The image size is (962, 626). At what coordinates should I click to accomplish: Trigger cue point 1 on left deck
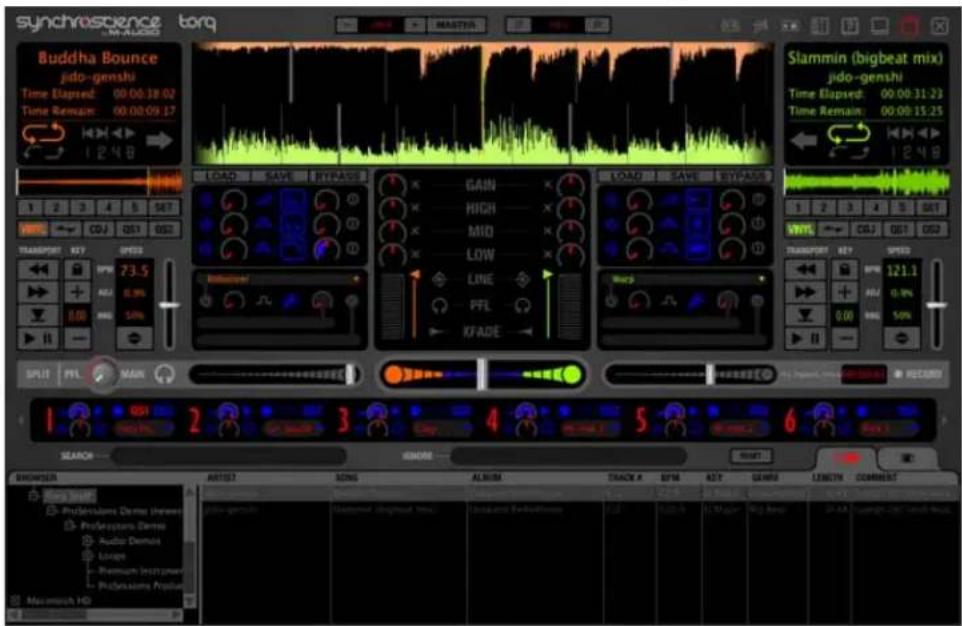pyautogui.click(x=30, y=207)
